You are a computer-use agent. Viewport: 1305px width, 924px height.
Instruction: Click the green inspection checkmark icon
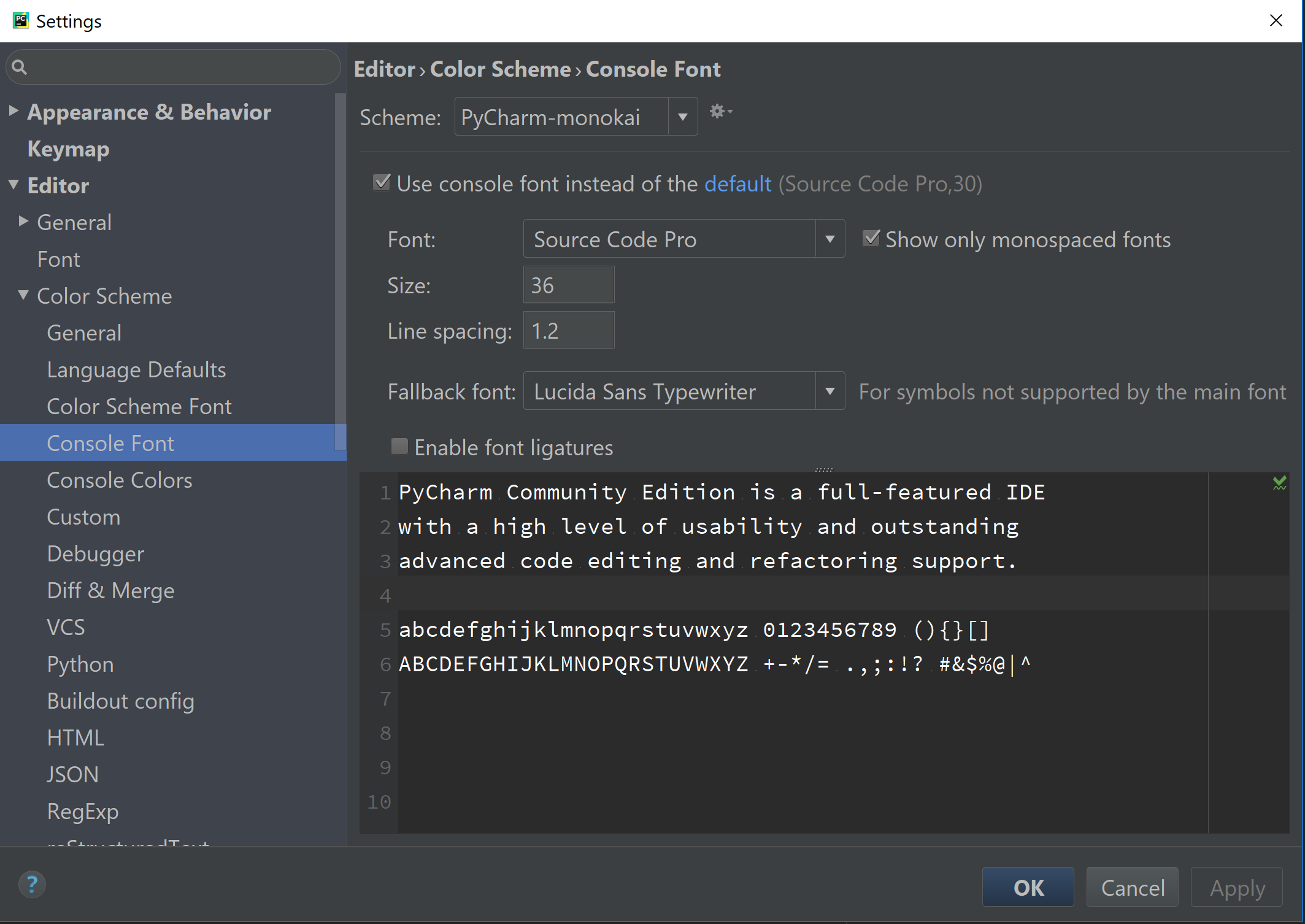pos(1279,483)
